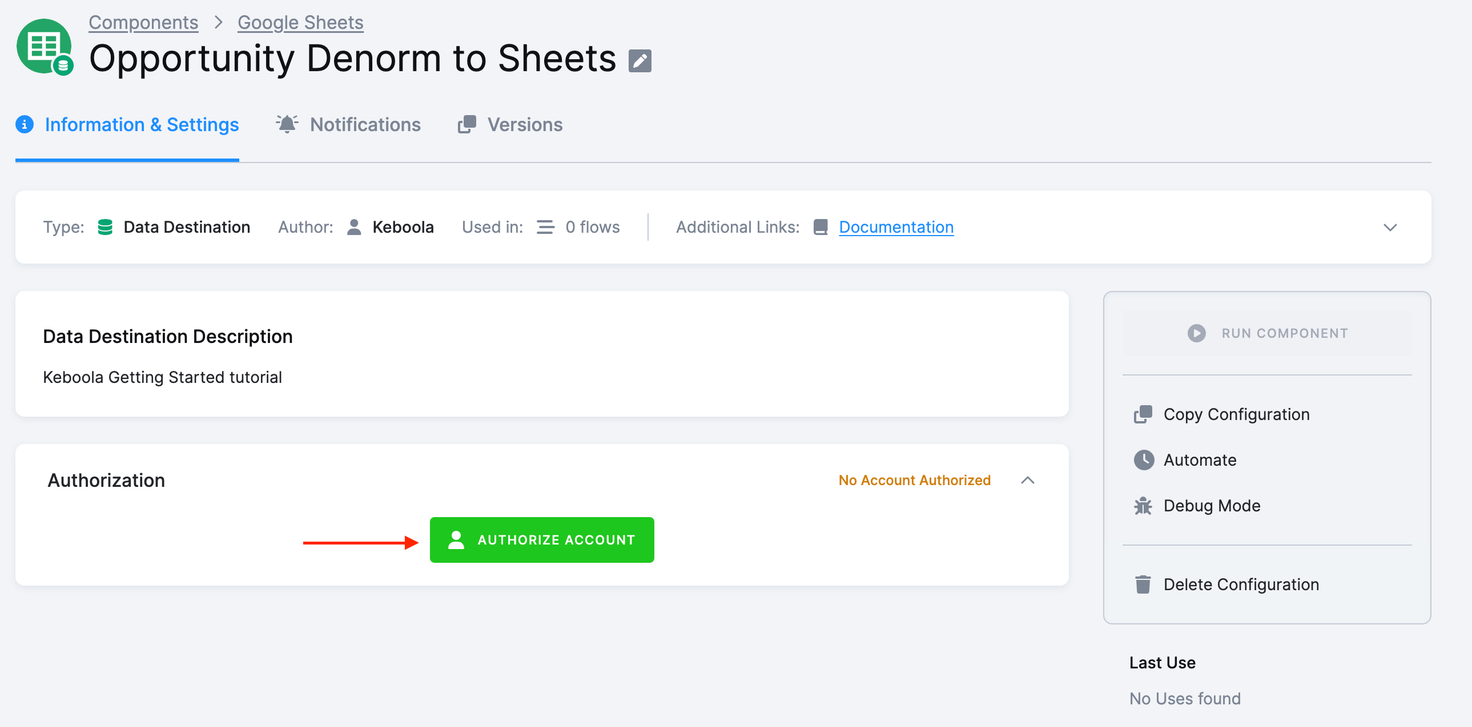Viewport: 1472px width, 727px height.
Task: Open the Google Sheets breadcrumb link
Action: point(300,22)
